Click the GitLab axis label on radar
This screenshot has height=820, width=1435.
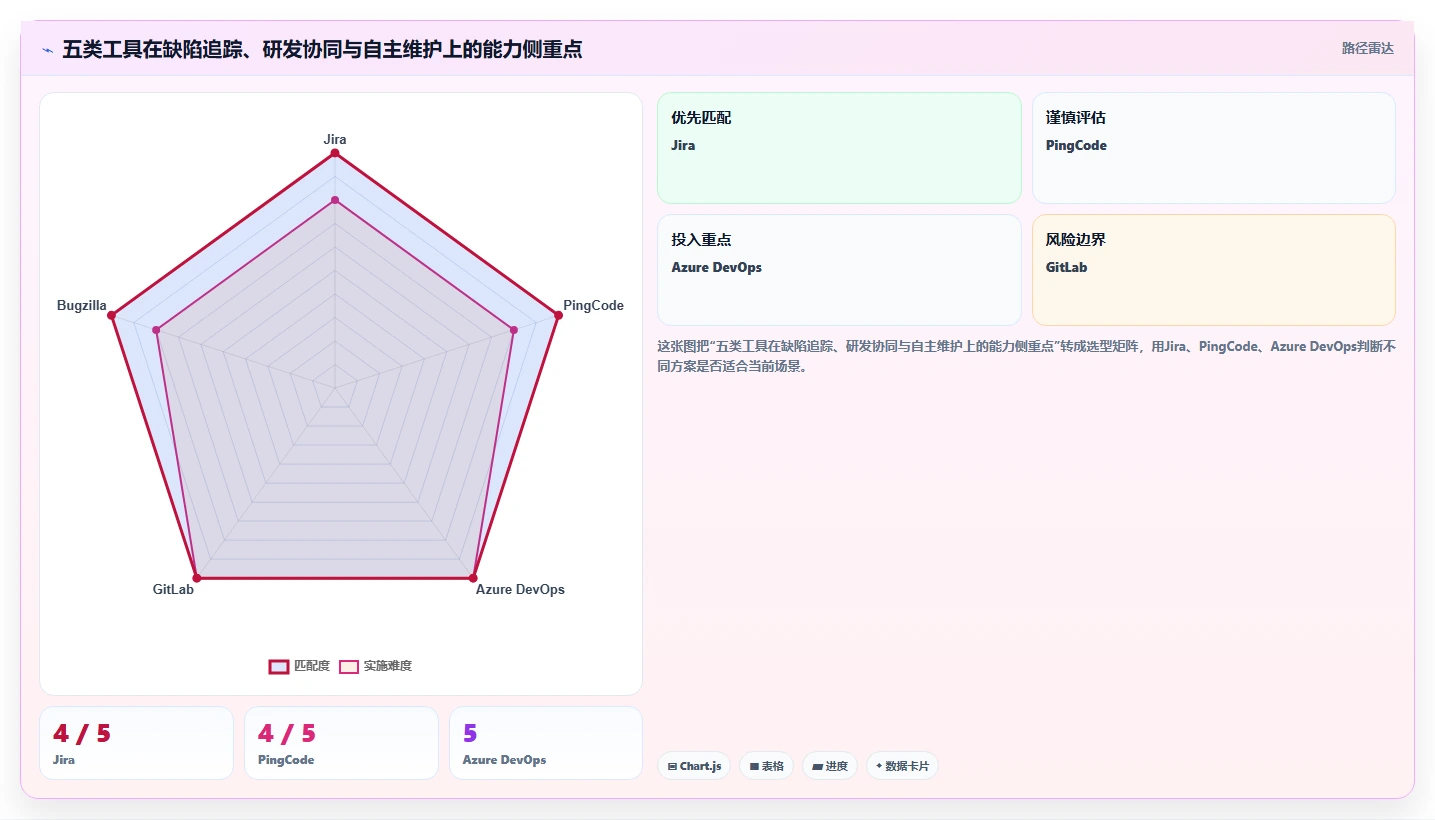(x=173, y=589)
